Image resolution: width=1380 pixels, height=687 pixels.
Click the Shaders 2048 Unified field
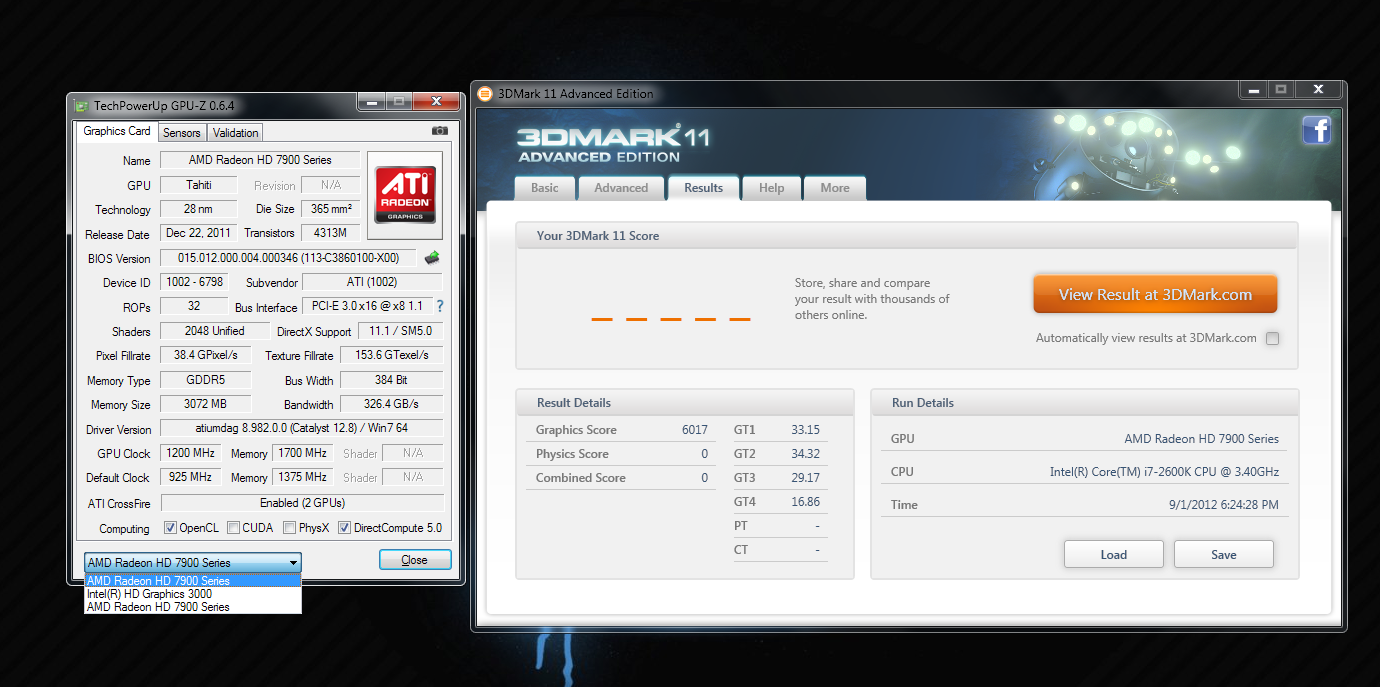click(x=215, y=331)
